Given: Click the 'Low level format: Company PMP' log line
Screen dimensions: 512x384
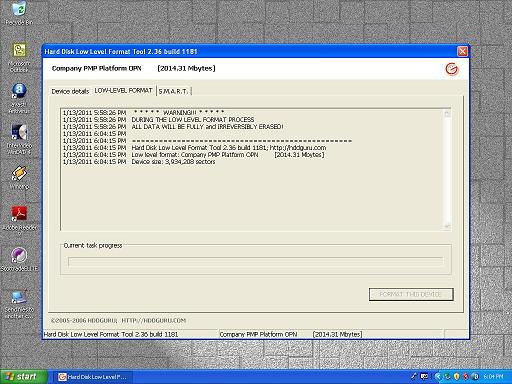Looking at the screenshot, I should click(x=193, y=155).
